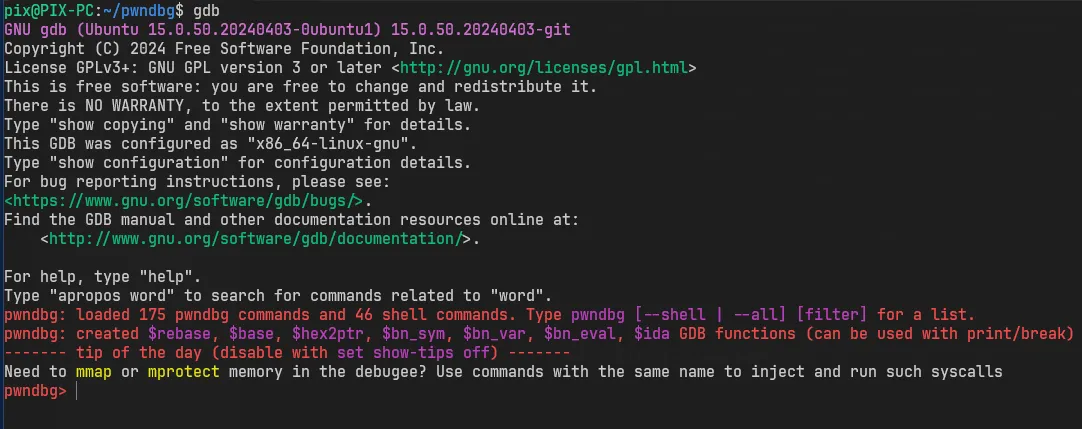Click the purple 'pwndbg' command word in loaded message

point(598,315)
